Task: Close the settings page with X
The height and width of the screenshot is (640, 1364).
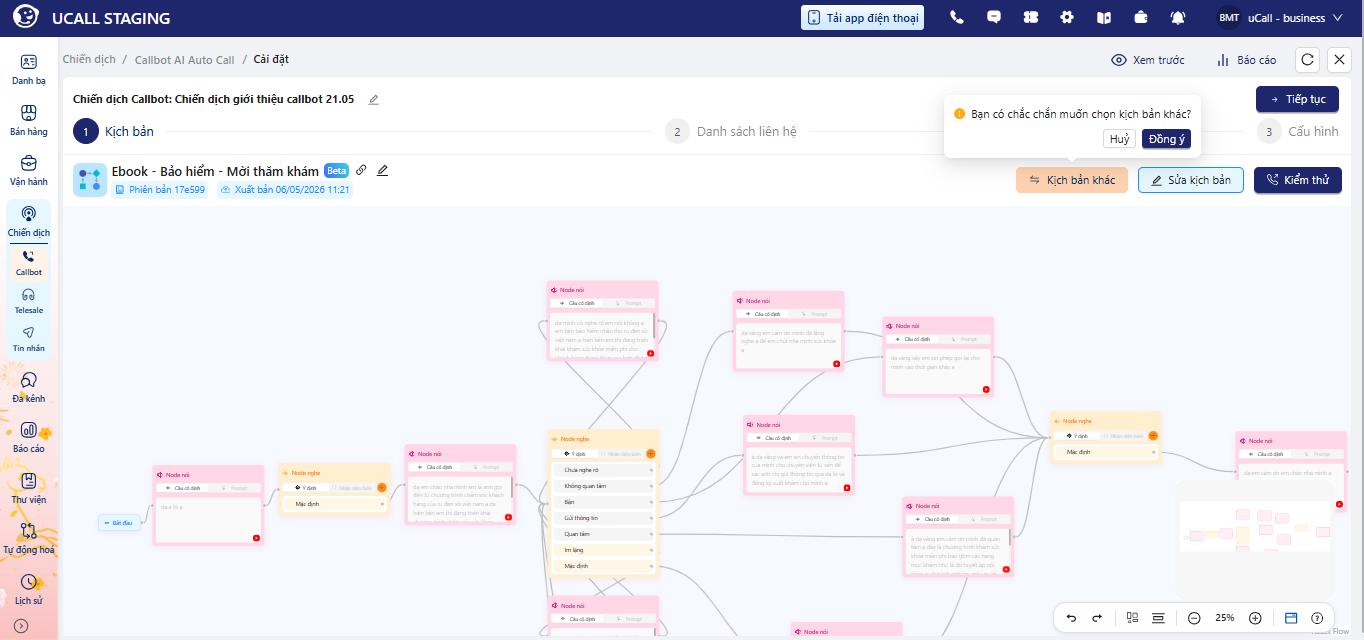Action: coord(1339,60)
